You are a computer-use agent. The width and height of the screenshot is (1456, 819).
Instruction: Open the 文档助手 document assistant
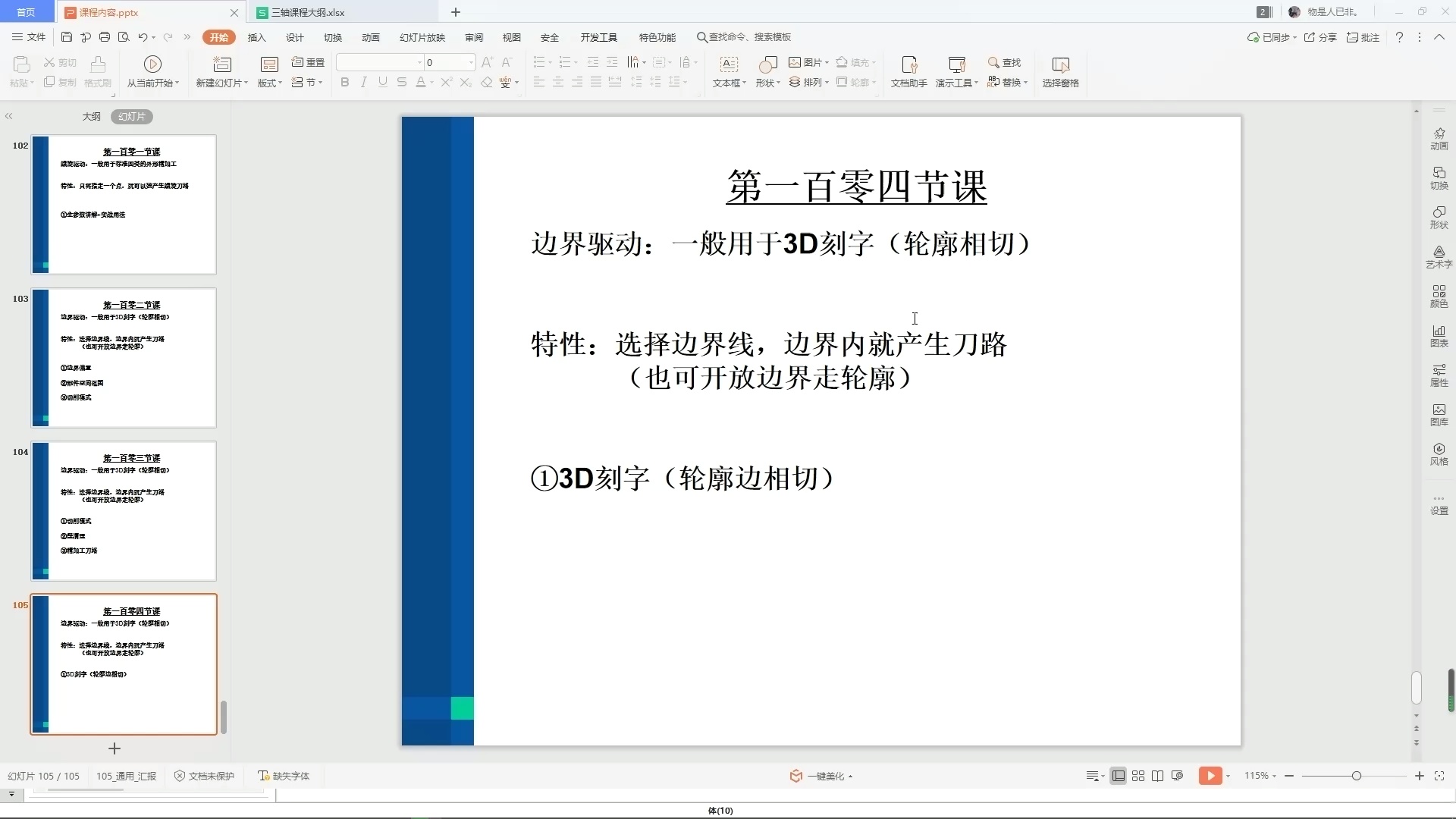907,72
